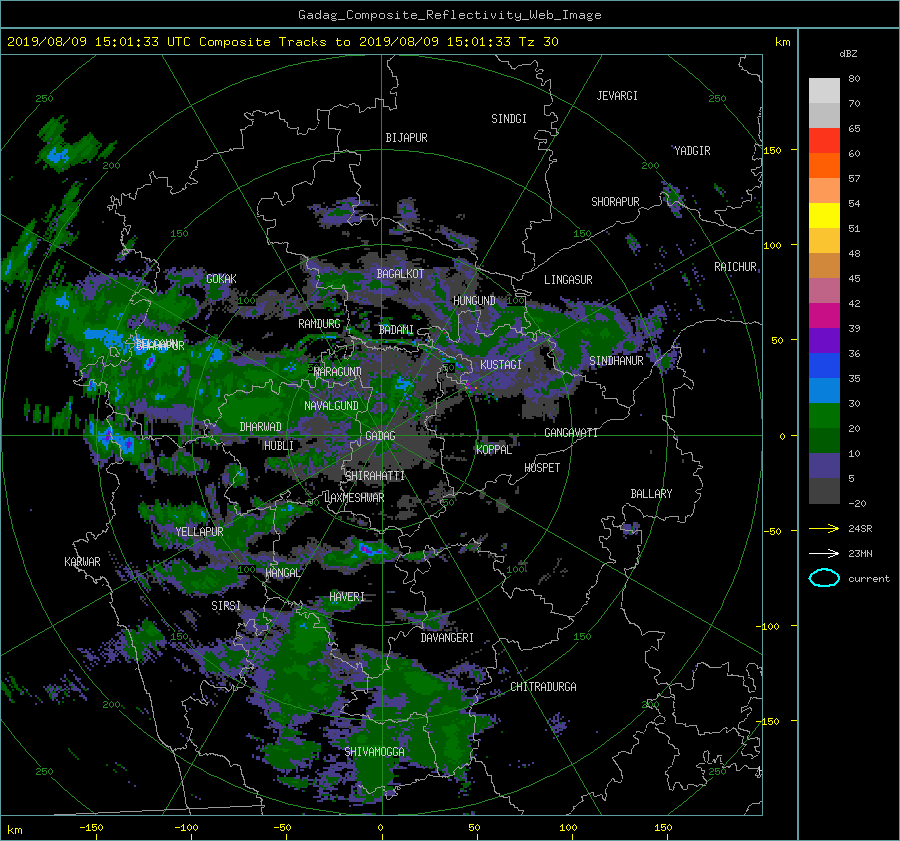Click the 'current' legend label text
This screenshot has width=900, height=841.
(869, 579)
